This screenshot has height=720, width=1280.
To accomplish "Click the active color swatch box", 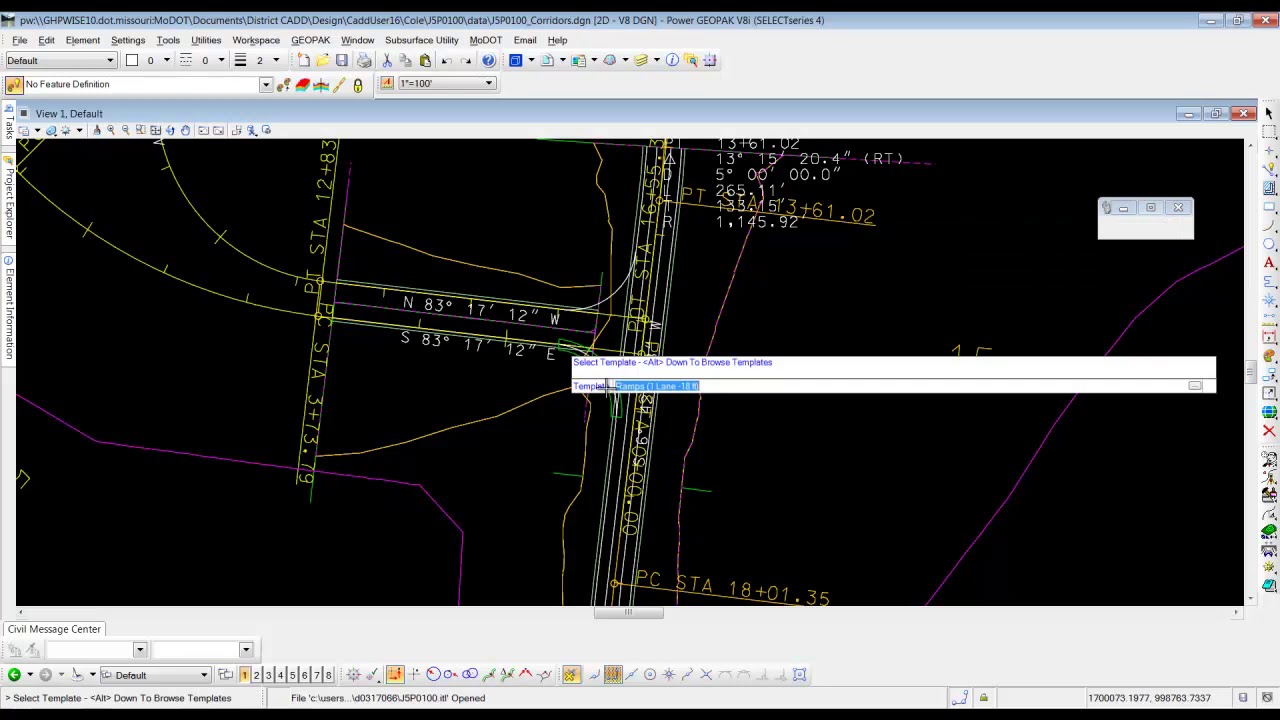I will [x=131, y=60].
